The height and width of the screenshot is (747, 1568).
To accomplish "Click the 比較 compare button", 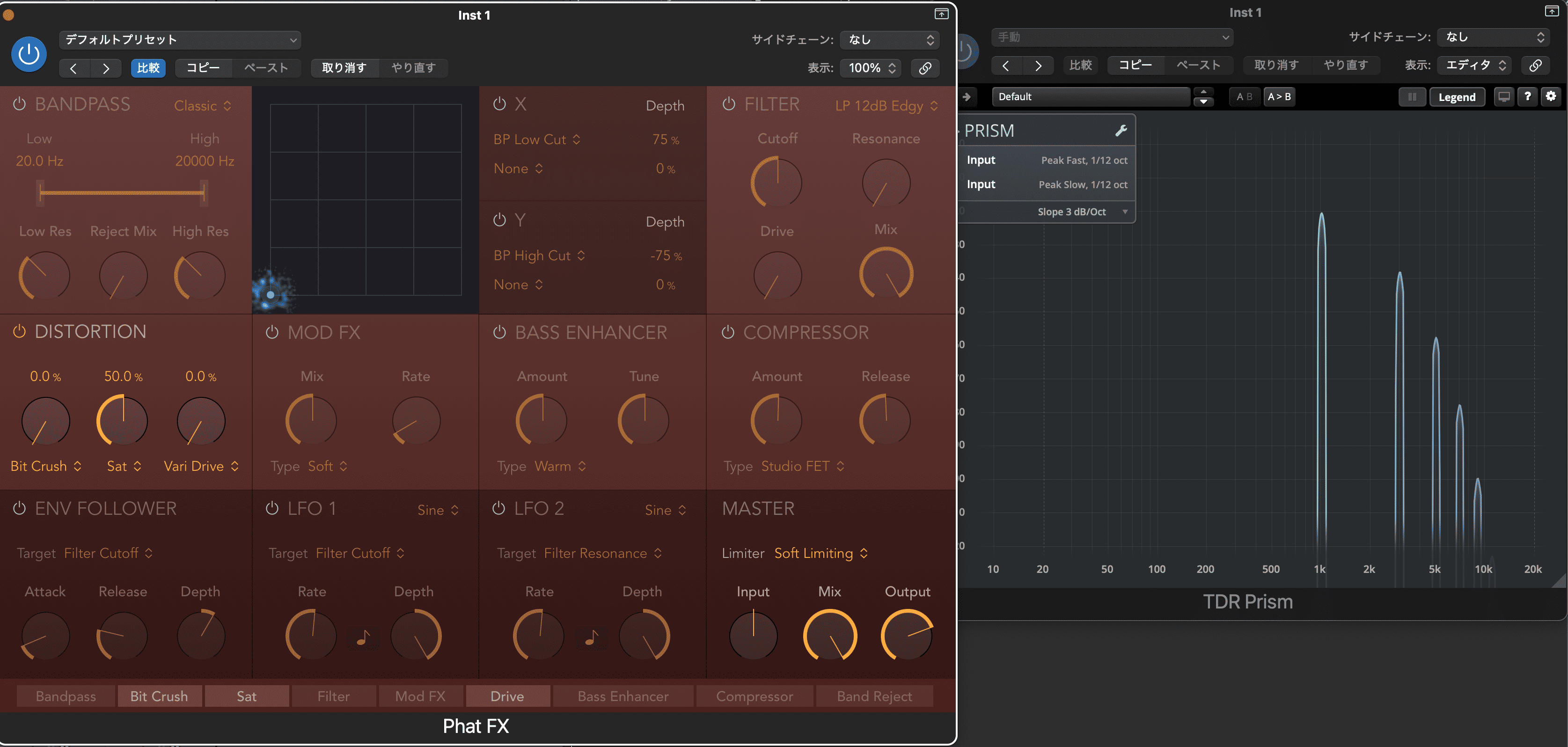I will (x=148, y=68).
